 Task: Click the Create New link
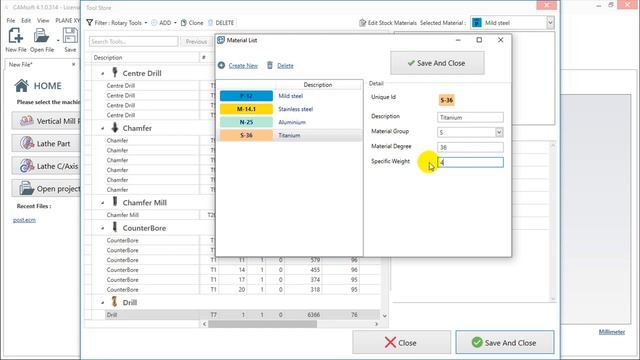click(243, 66)
